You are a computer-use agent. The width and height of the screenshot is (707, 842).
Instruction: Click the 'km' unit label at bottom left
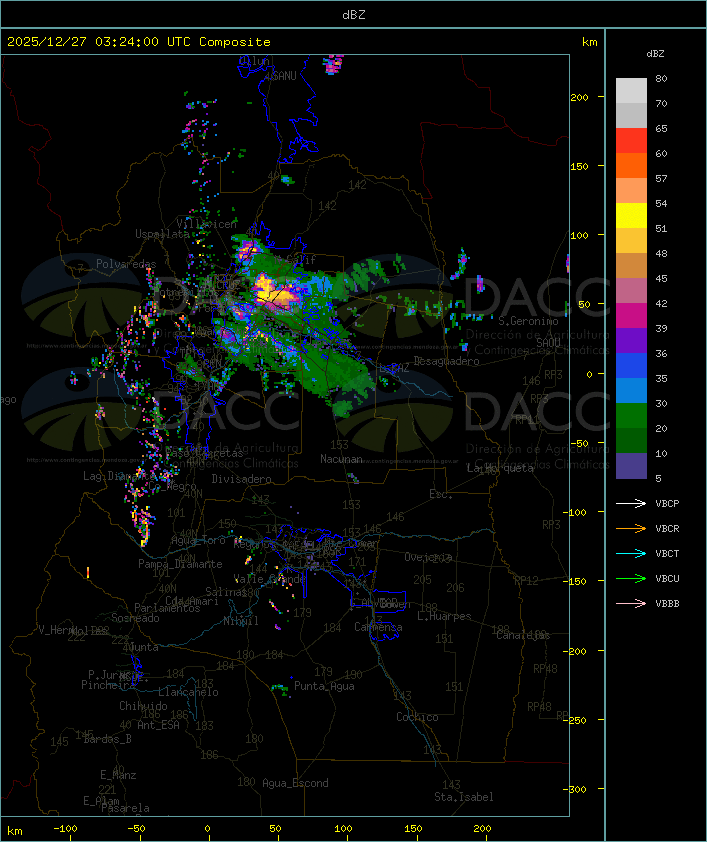click(15, 831)
